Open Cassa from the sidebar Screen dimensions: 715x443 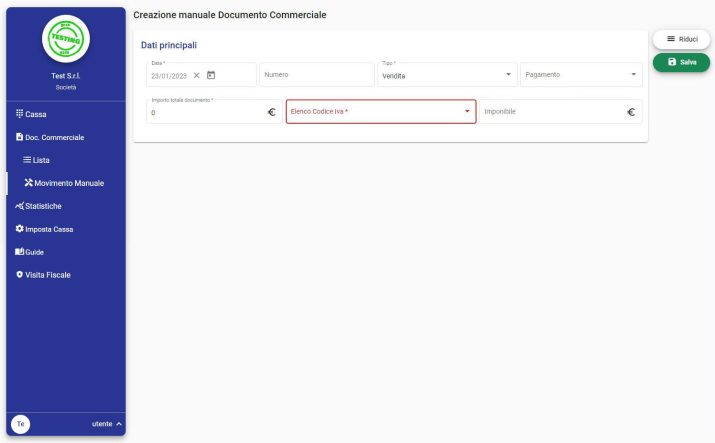(32, 114)
